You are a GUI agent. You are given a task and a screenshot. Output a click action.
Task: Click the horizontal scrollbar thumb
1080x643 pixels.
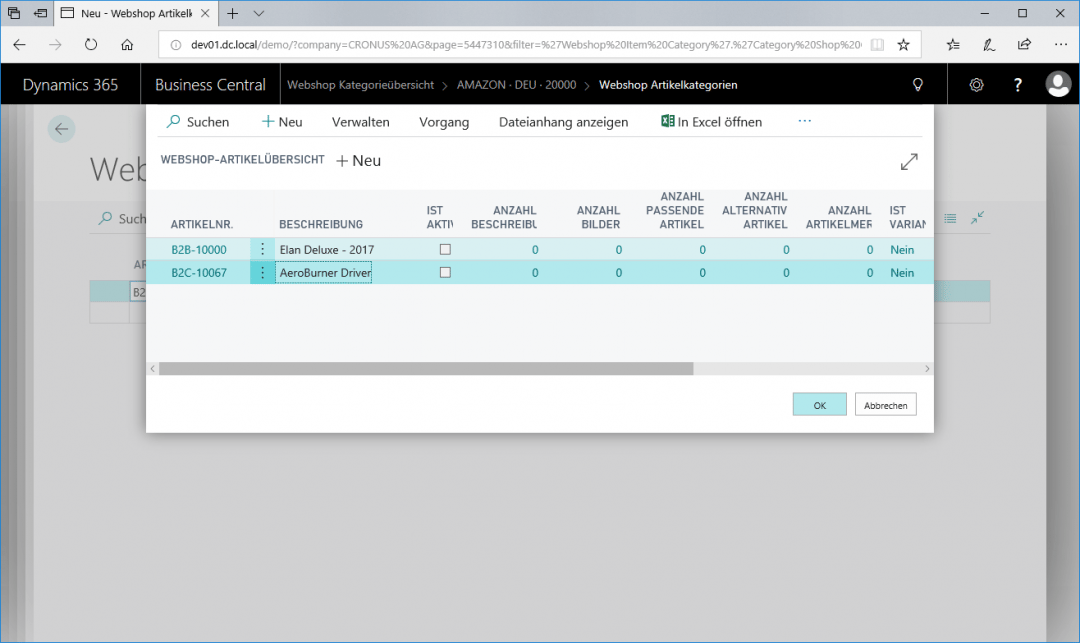click(x=426, y=369)
